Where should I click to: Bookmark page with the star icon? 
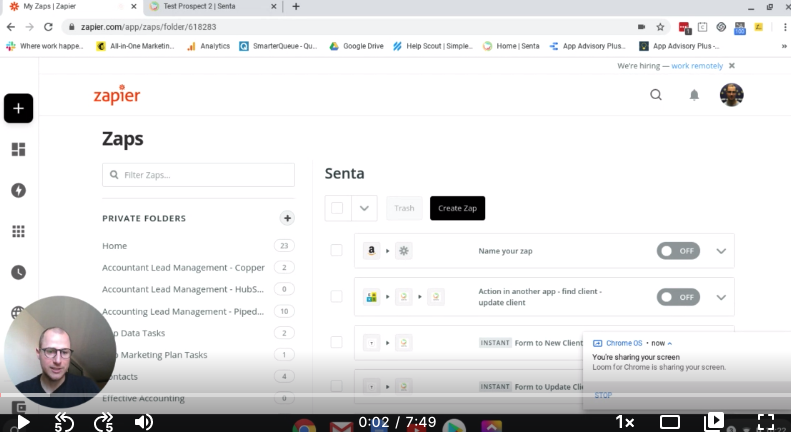pyautogui.click(x=660, y=27)
